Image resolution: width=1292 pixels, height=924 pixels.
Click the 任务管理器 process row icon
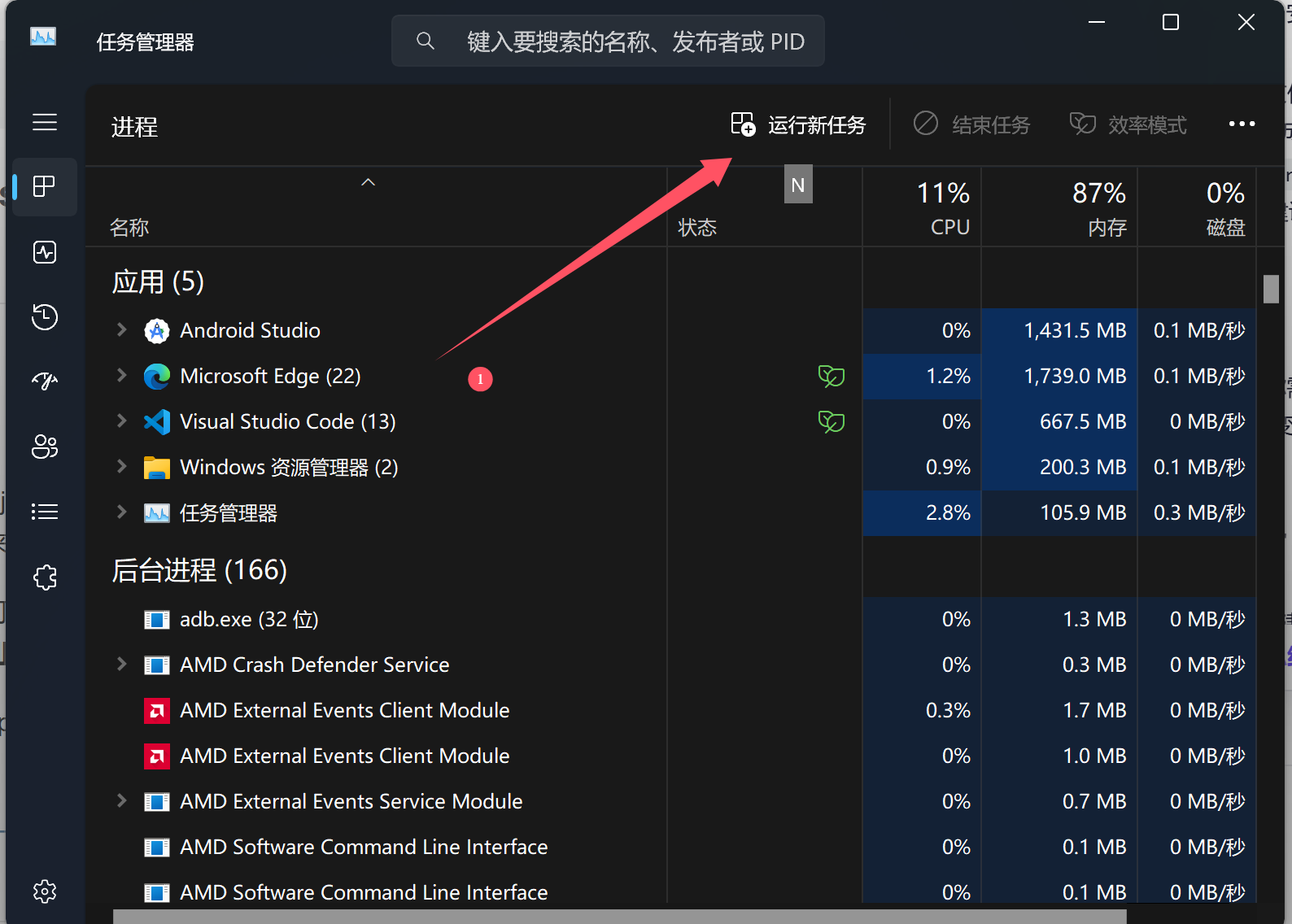[x=156, y=513]
